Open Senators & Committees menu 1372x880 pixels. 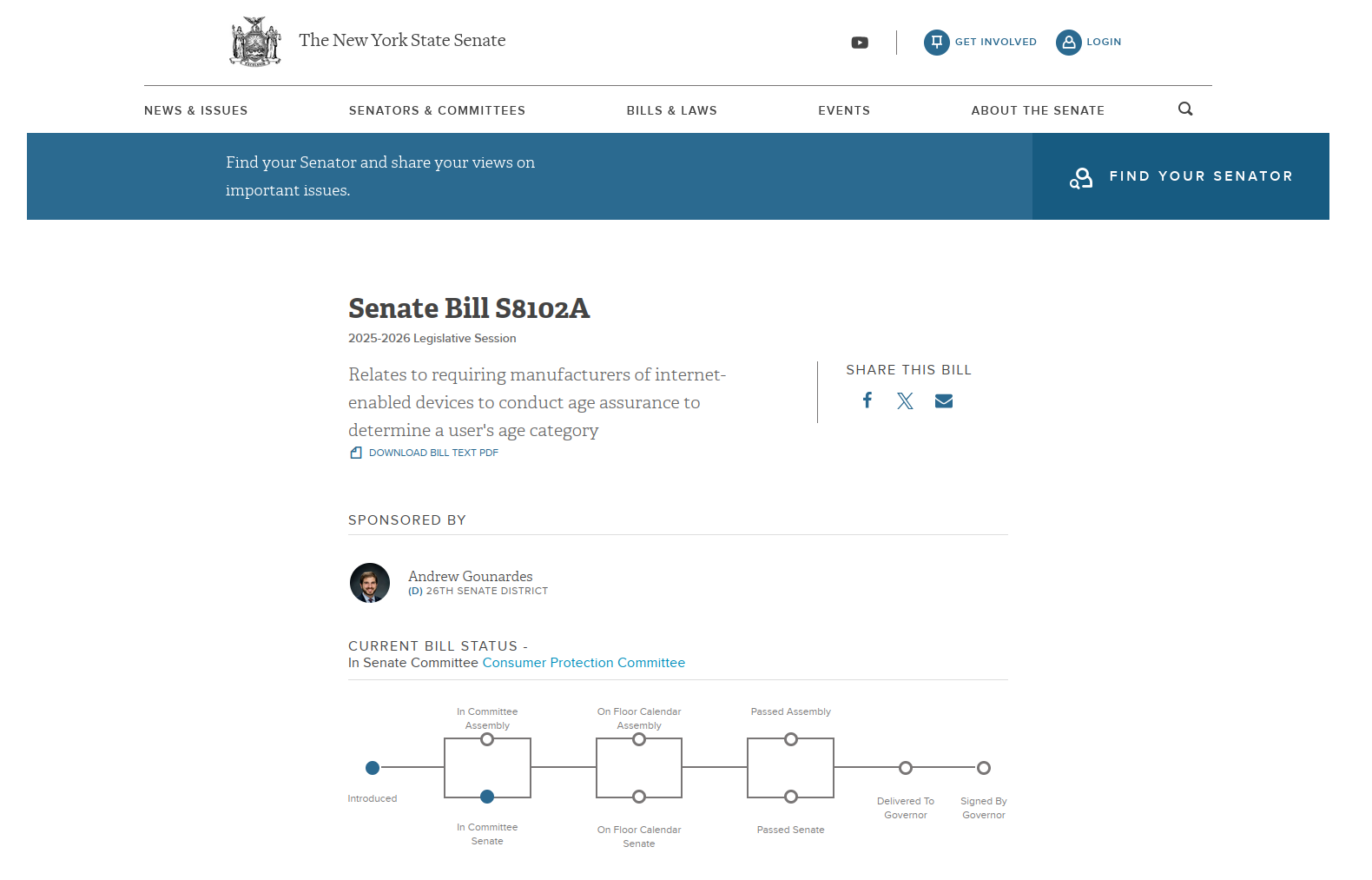click(x=438, y=110)
